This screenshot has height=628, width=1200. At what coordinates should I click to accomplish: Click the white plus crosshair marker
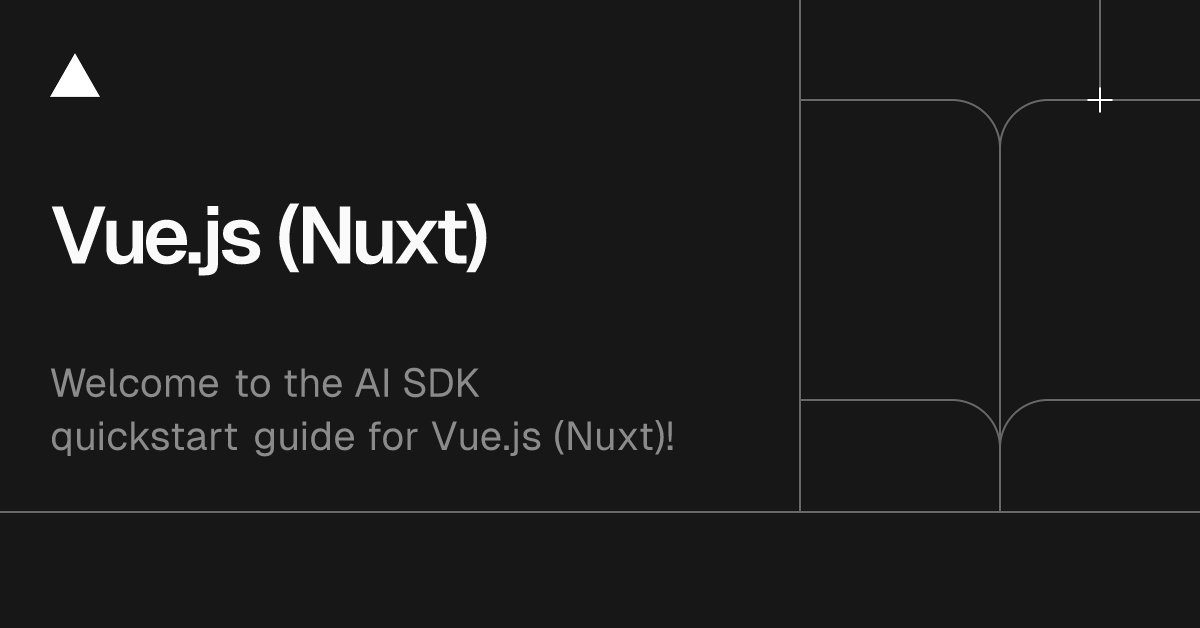pyautogui.click(x=1100, y=100)
